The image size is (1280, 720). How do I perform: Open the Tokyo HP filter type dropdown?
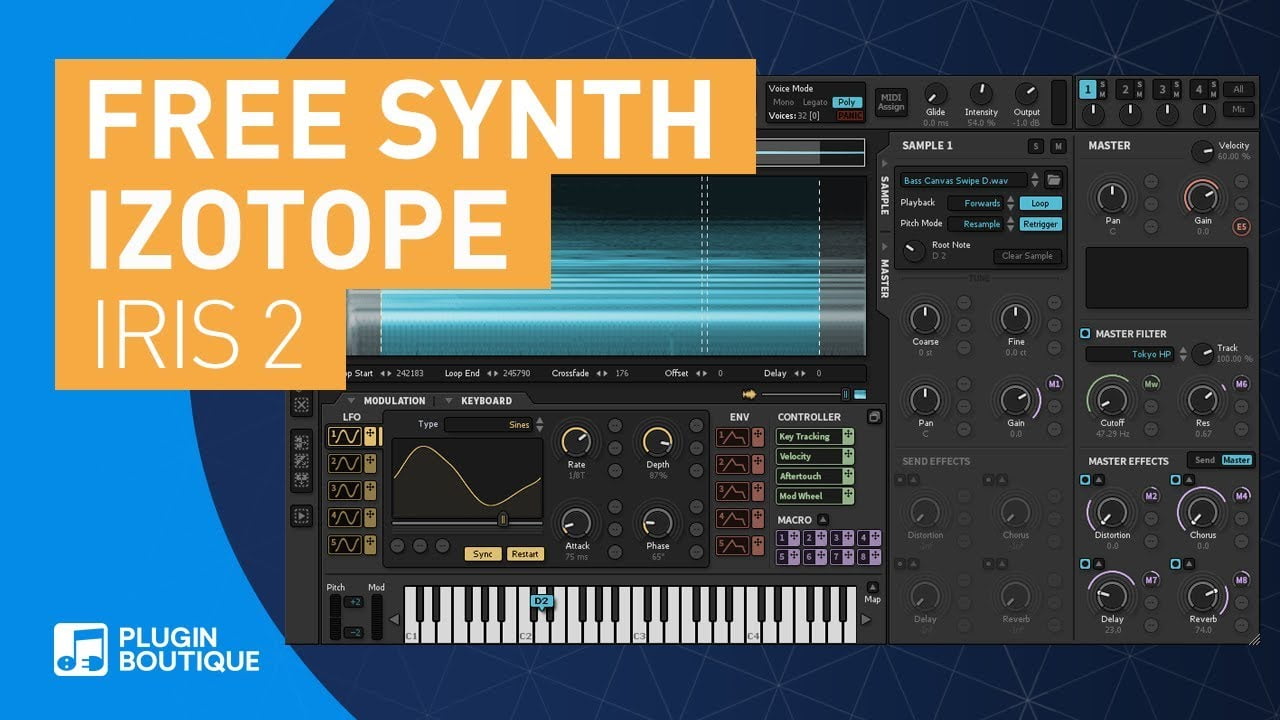click(x=1136, y=354)
